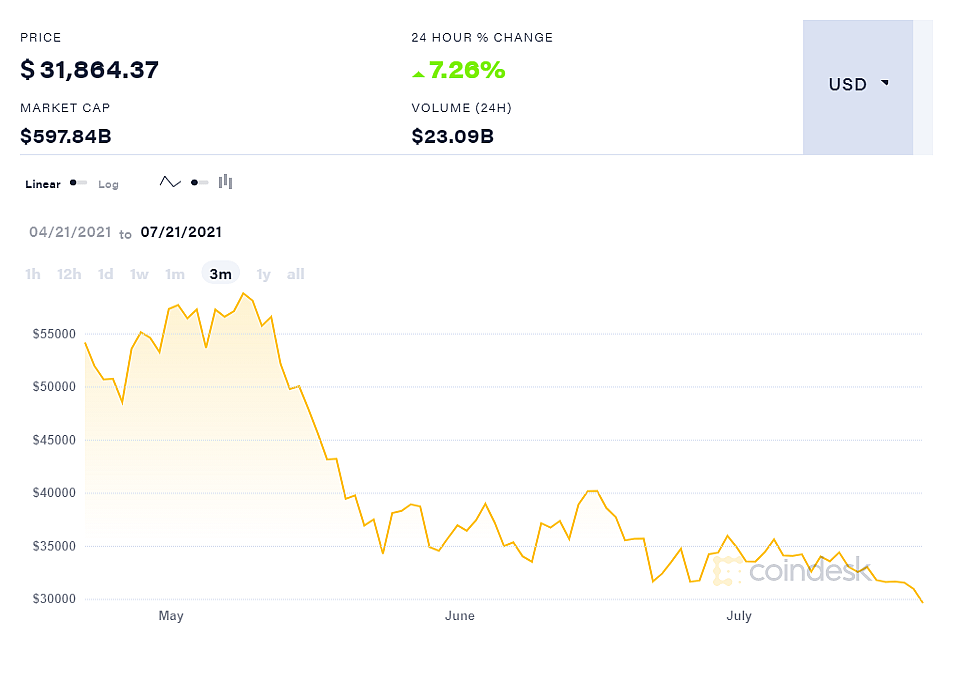
Task: Select the candlestick chart icon
Action: coord(226,182)
